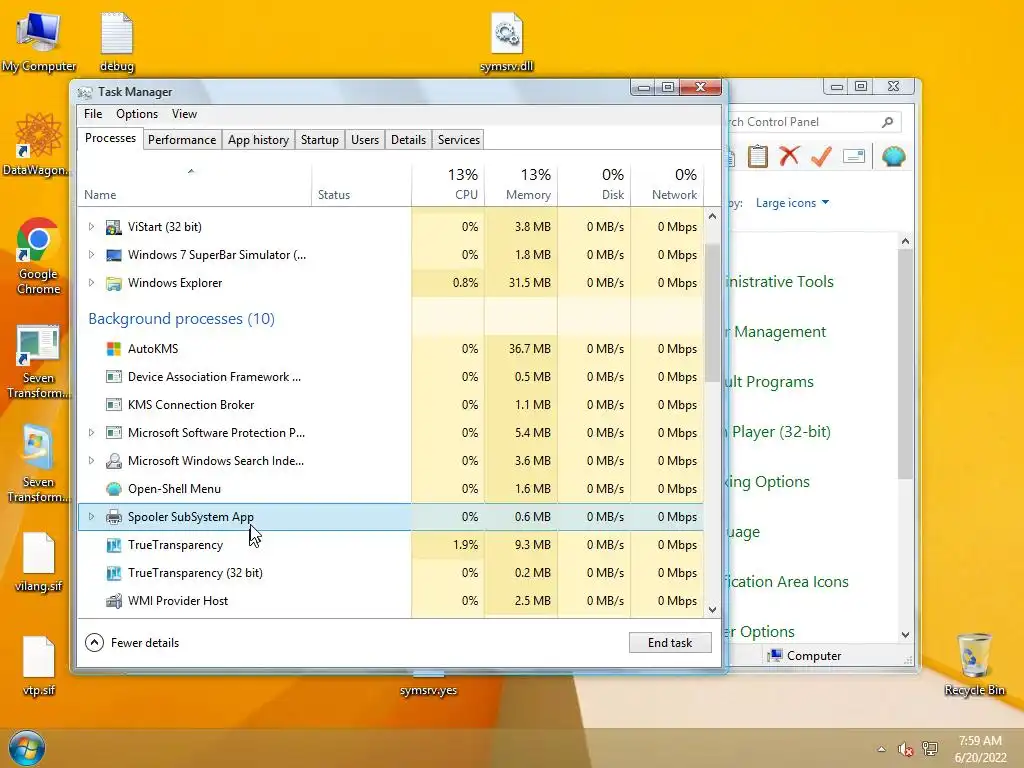The image size is (1024, 768).
Task: Open the Start button orb
Action: pos(27,748)
